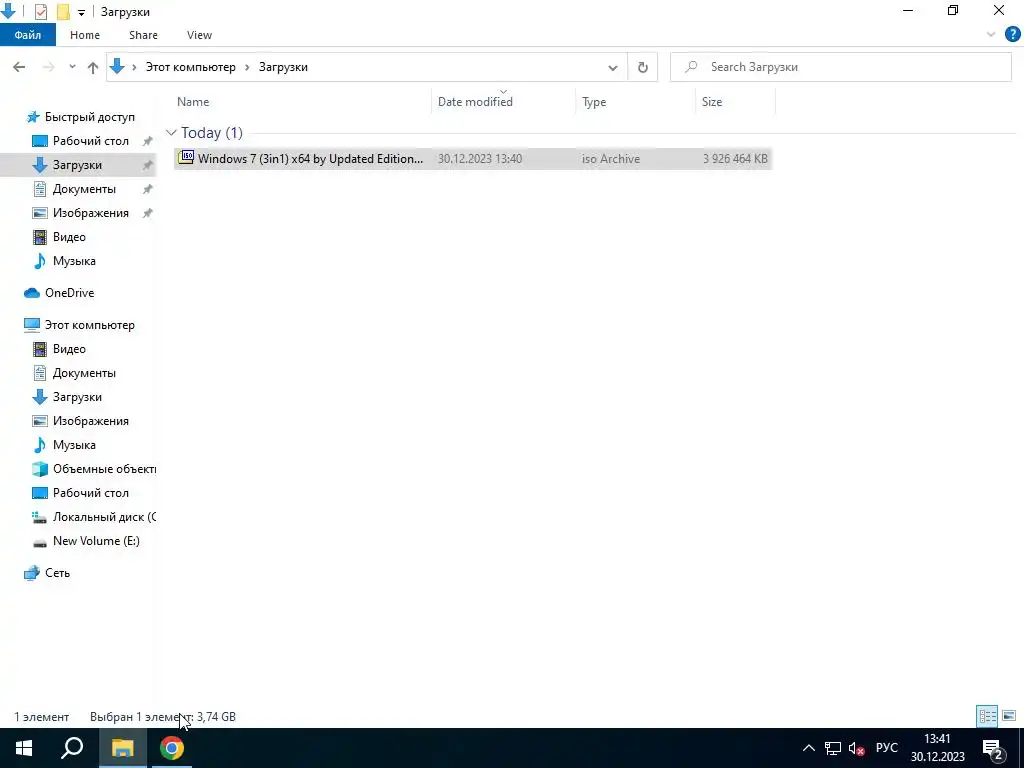
Task: Sort by the Name column
Action: [x=303, y=102]
